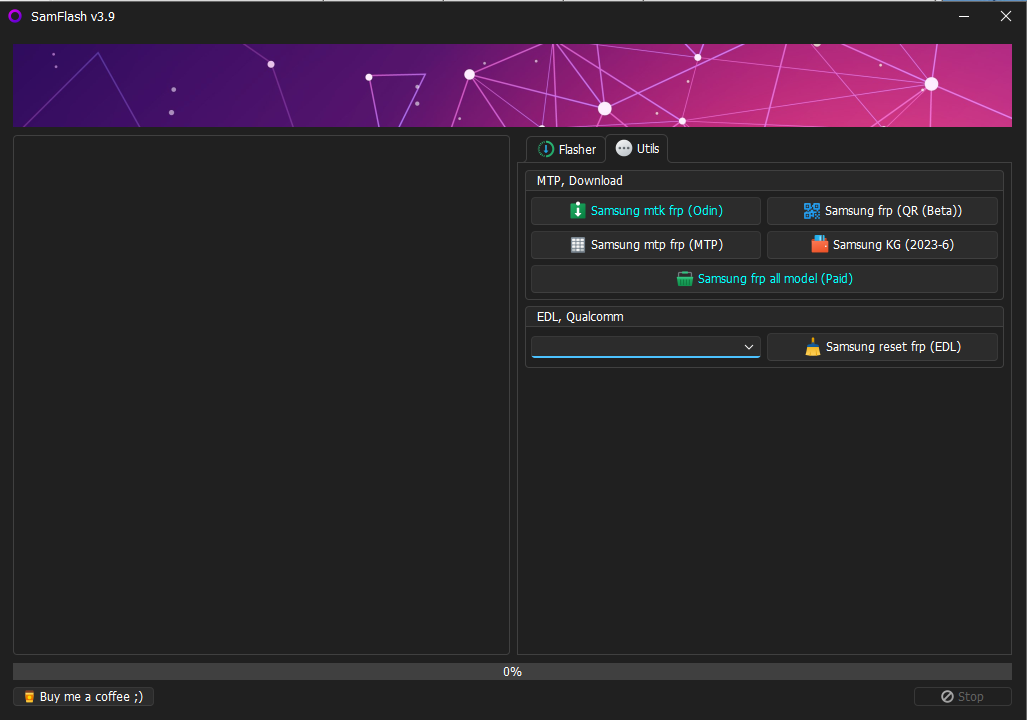Screen dimensions: 1027x720
Task: Start Samsung frp (QR (Beta))
Action: click(882, 211)
